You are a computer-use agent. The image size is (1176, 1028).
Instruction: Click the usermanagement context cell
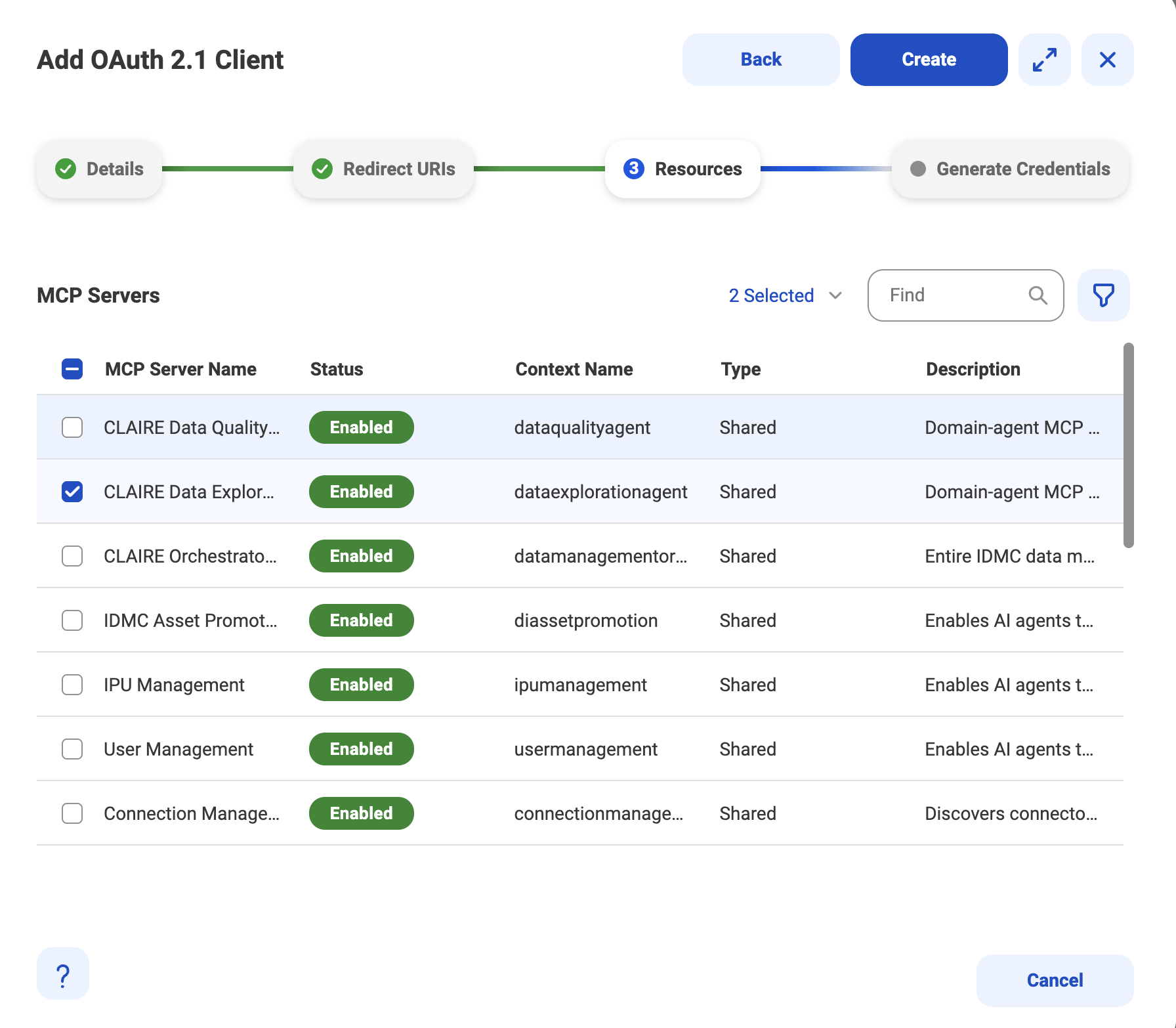[586, 749]
